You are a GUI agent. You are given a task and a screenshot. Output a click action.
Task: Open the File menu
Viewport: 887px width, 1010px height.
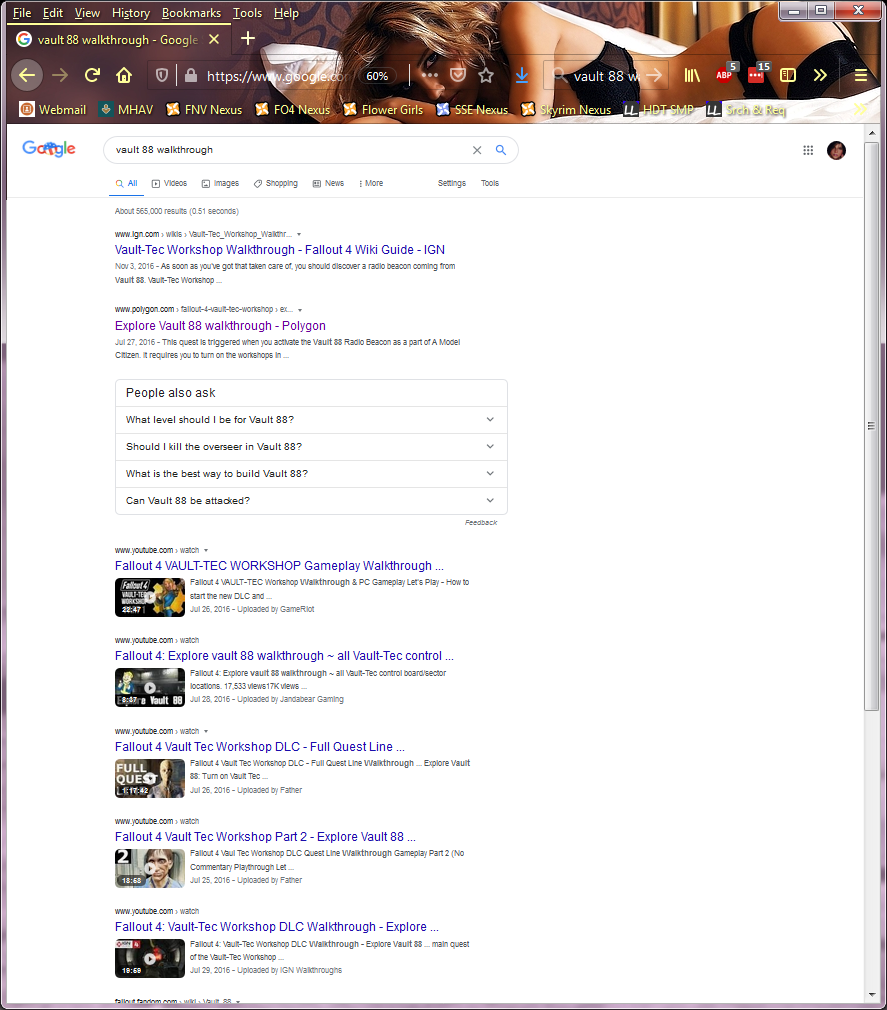coord(22,13)
